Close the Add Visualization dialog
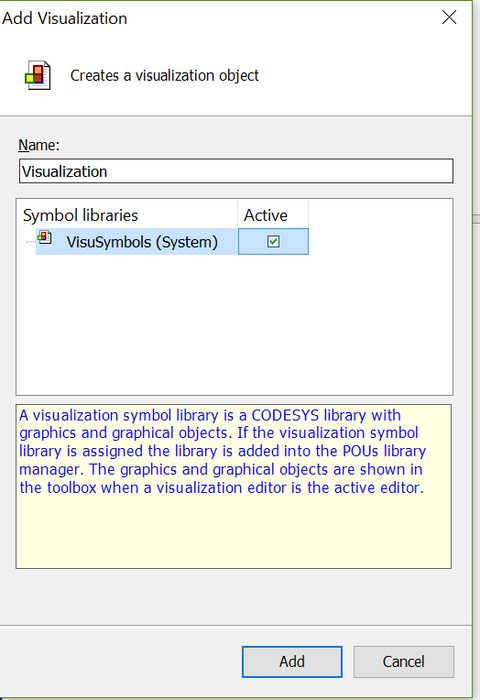480x700 pixels. (449, 17)
